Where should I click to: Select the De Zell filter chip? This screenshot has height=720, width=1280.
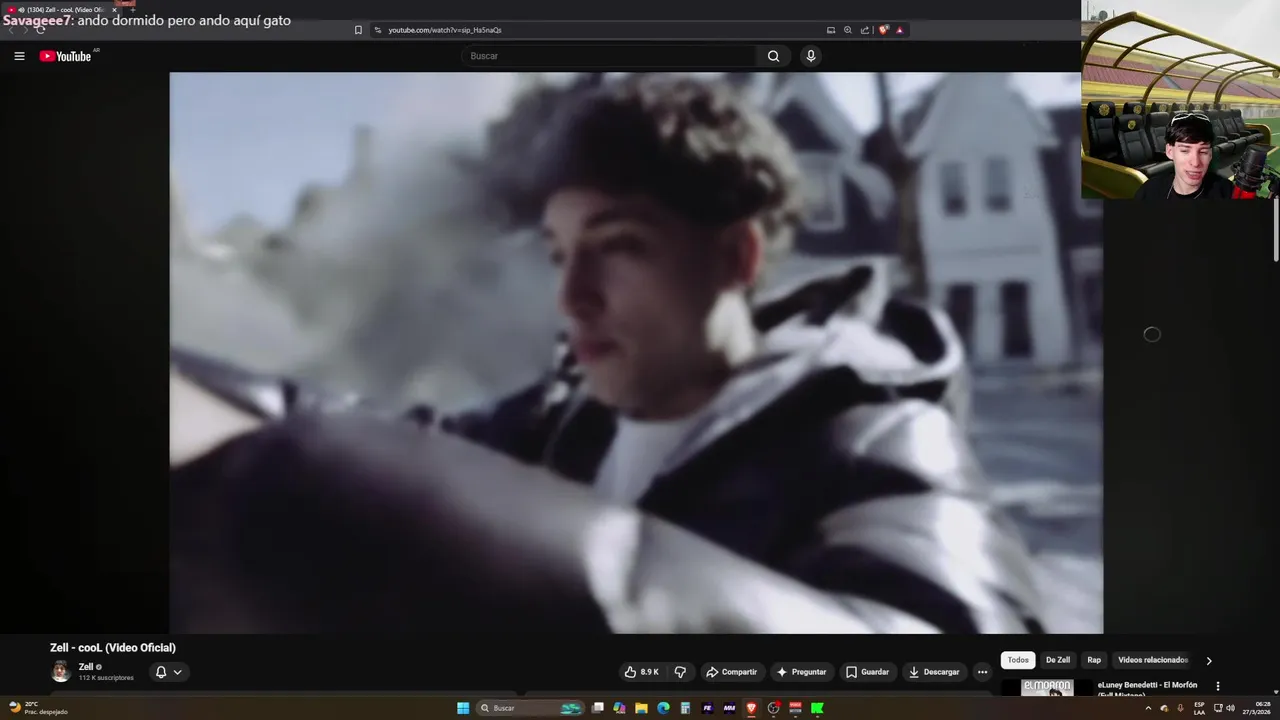tap(1058, 660)
